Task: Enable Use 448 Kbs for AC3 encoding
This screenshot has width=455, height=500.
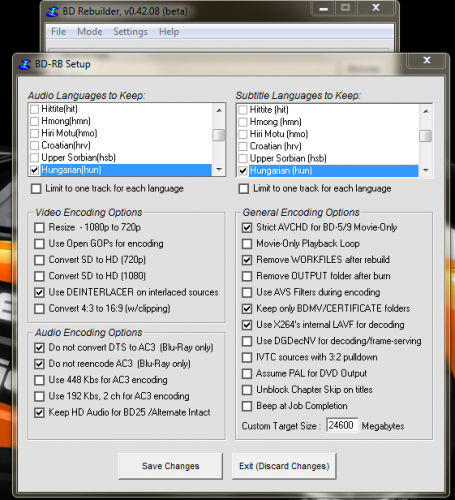Action: 39,380
